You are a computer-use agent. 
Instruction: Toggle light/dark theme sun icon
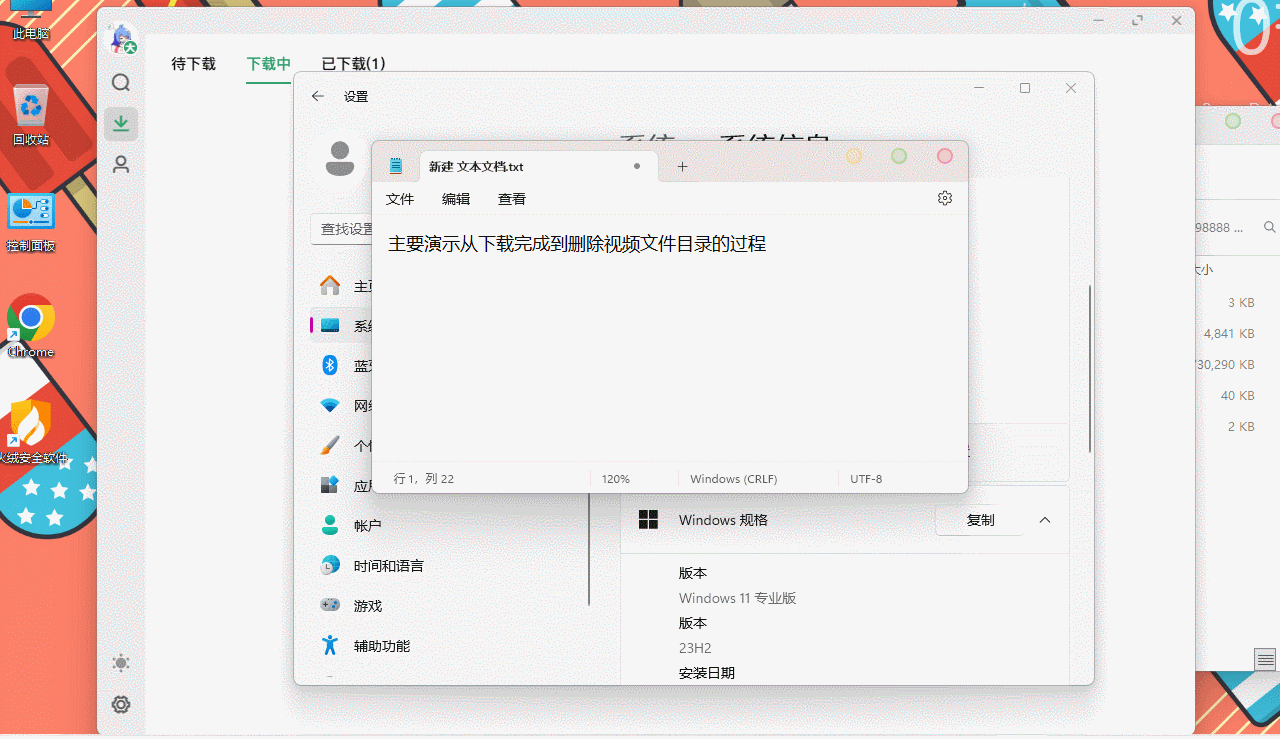pyautogui.click(x=121, y=663)
